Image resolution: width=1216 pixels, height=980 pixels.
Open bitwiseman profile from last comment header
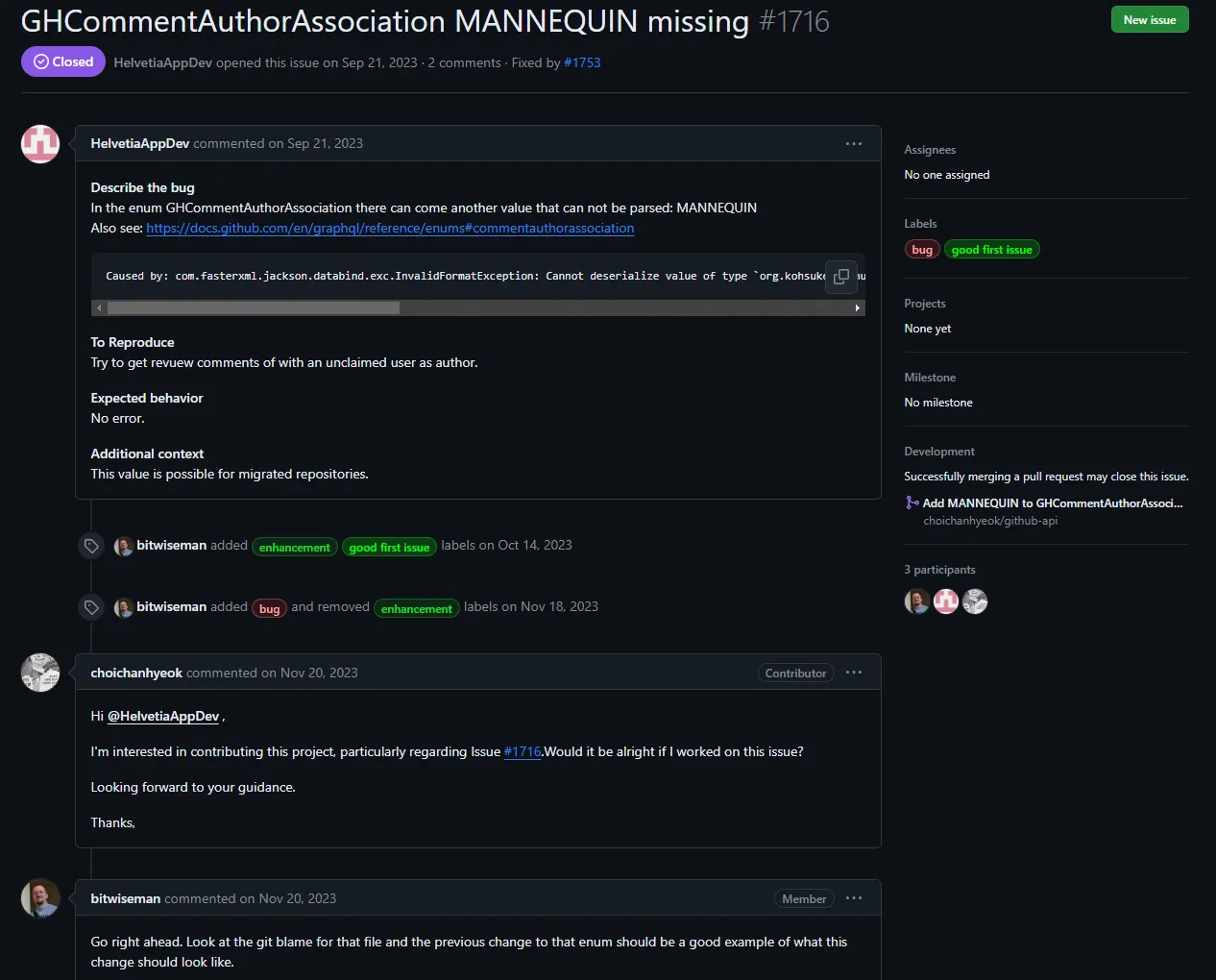tap(125, 898)
